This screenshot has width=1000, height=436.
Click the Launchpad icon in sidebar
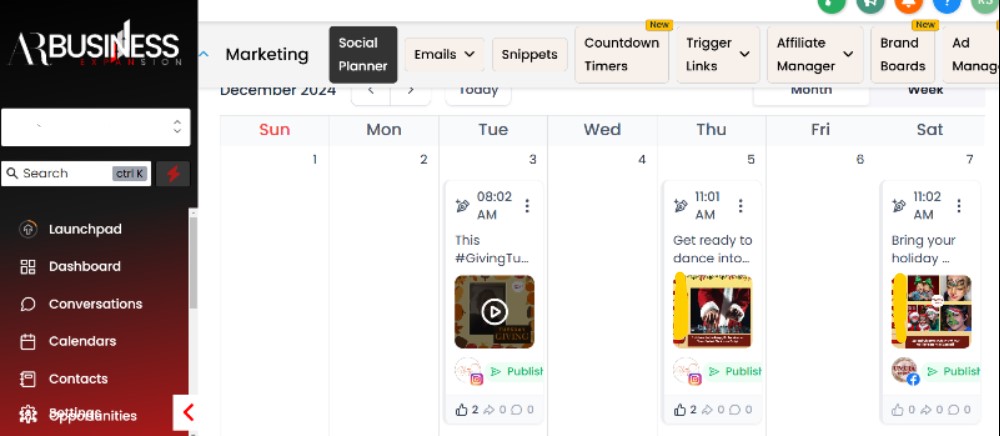[28, 229]
